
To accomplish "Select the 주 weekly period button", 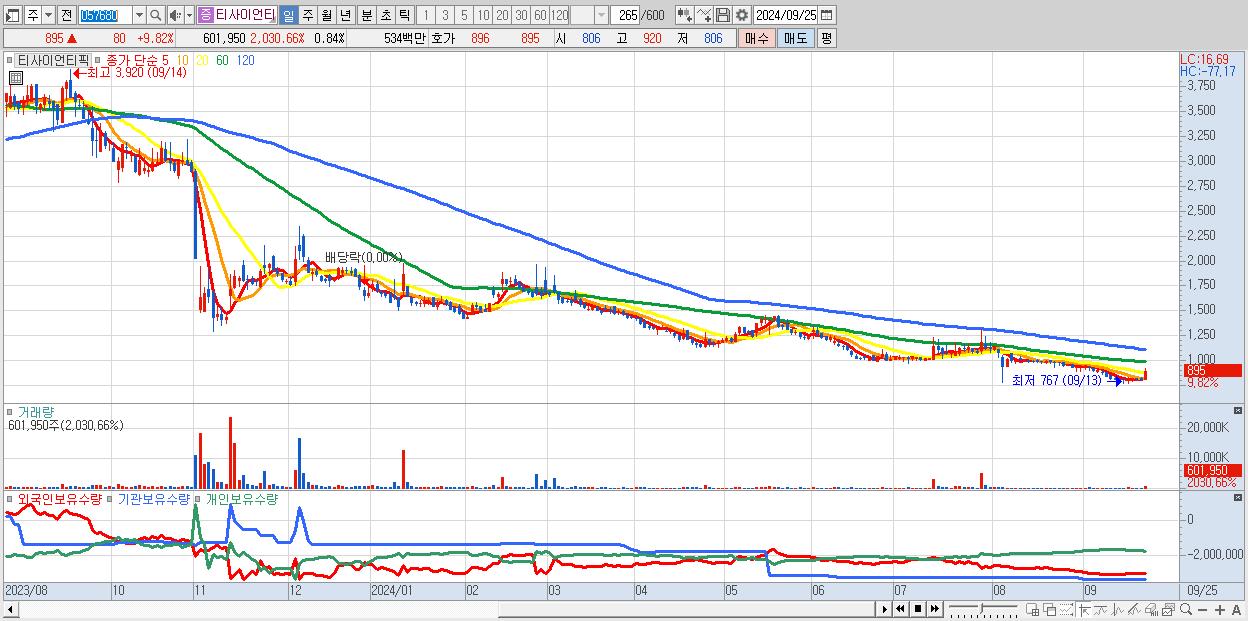I will (x=308, y=15).
